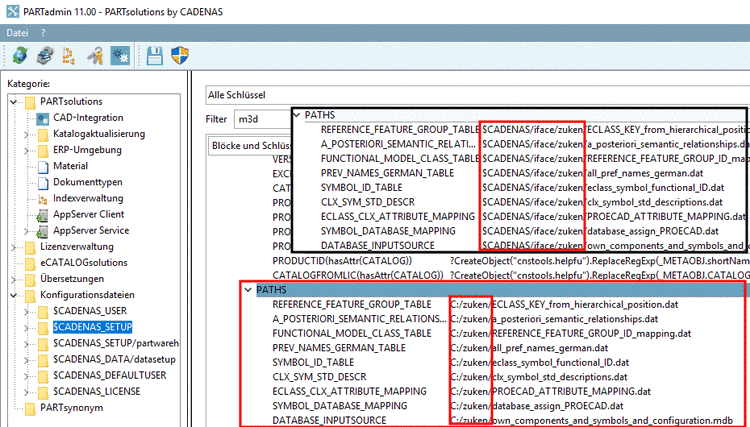Select CATALOGFROMLIC(hasAttr(CATALOG)) key

point(358,275)
